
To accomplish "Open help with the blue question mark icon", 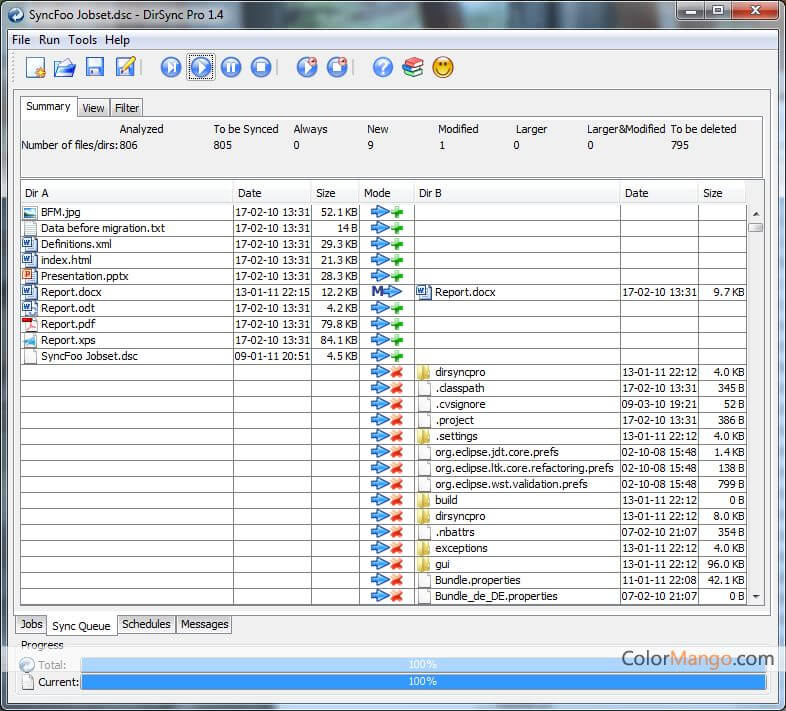I will point(383,67).
